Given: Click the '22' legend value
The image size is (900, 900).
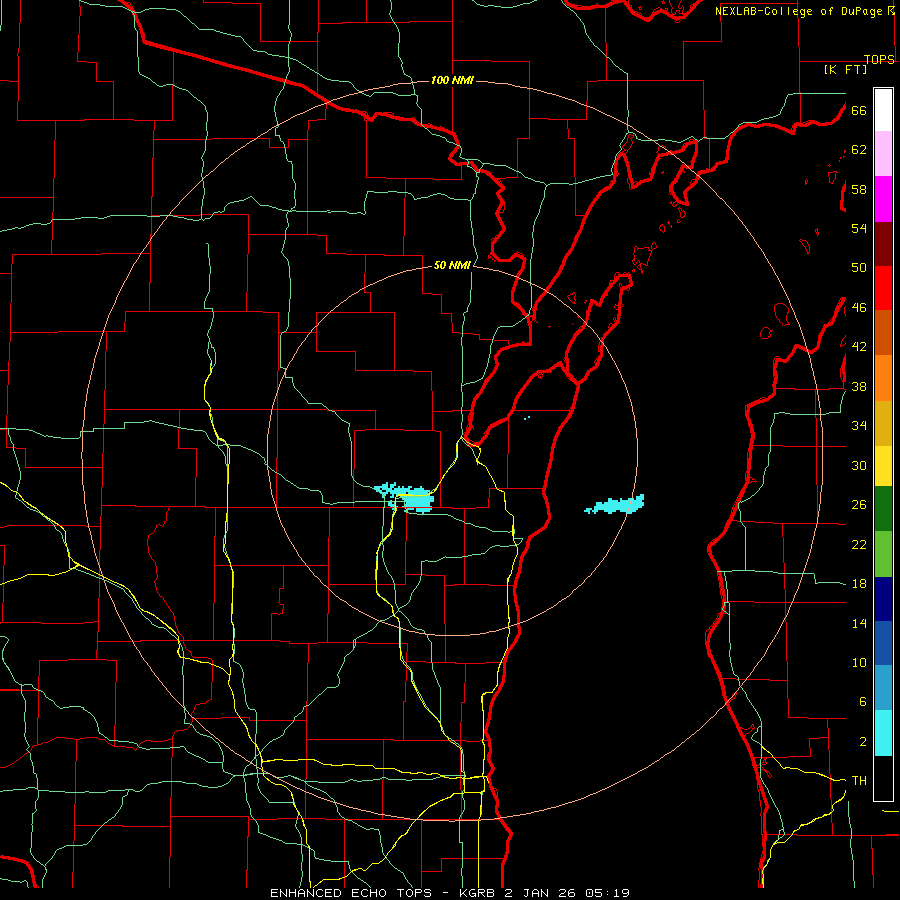Looking at the screenshot, I should click(859, 544).
